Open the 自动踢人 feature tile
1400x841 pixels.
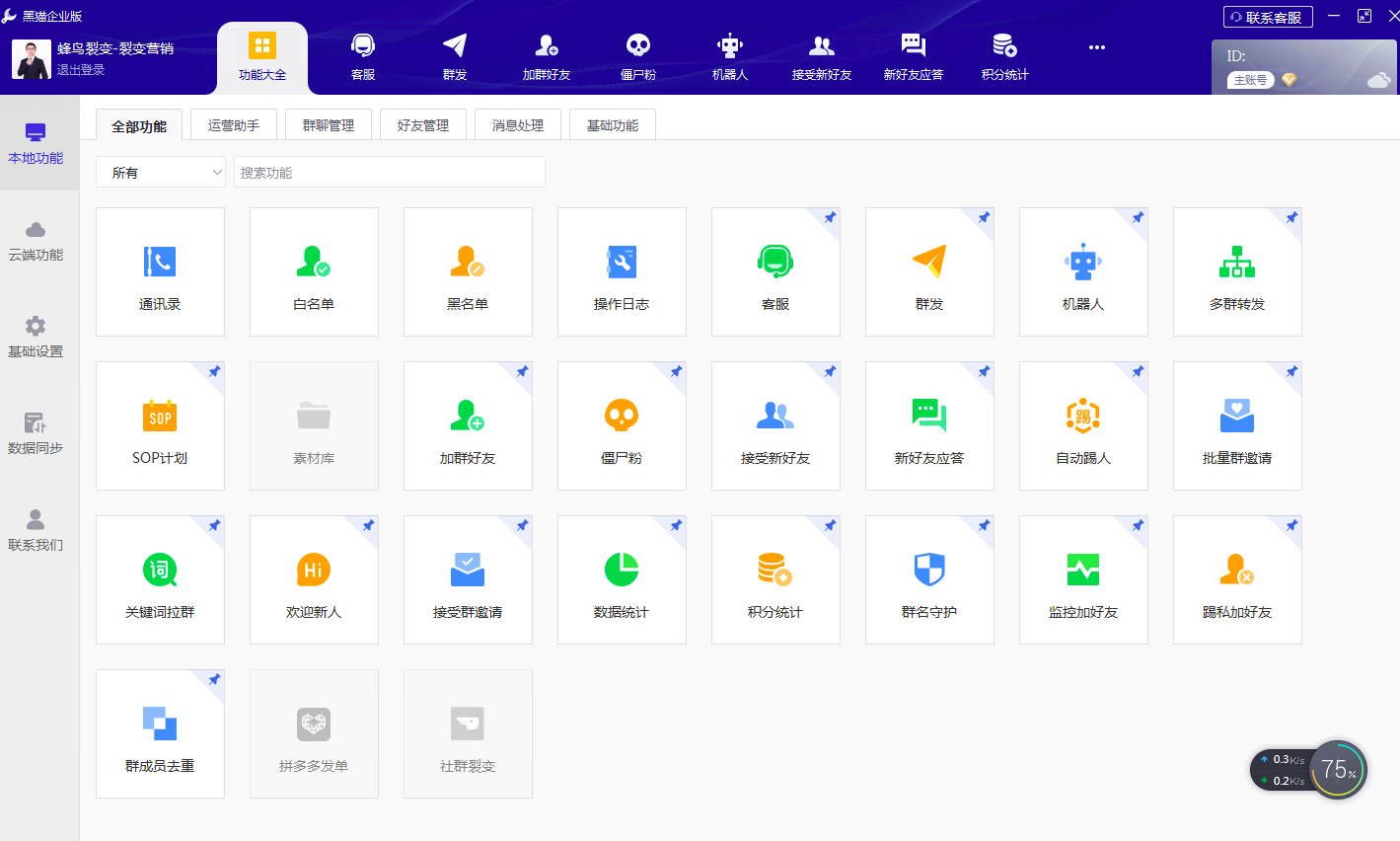pos(1083,425)
